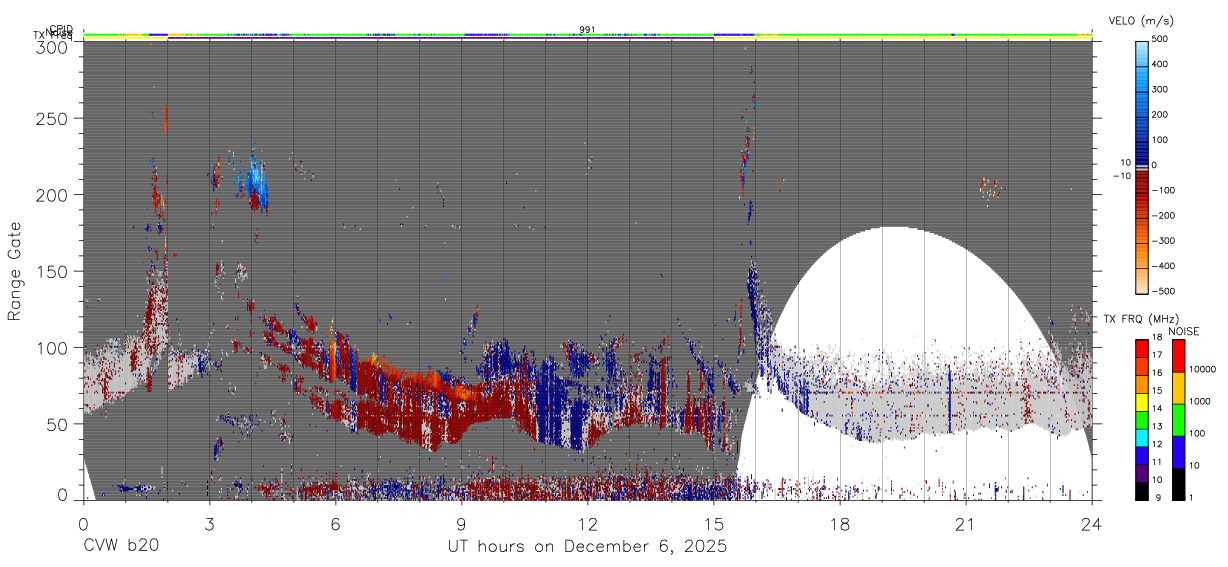Viewport: 1228px width, 567px height.
Task: Click the 6 hour tick on UT axis
Action: 335,523
